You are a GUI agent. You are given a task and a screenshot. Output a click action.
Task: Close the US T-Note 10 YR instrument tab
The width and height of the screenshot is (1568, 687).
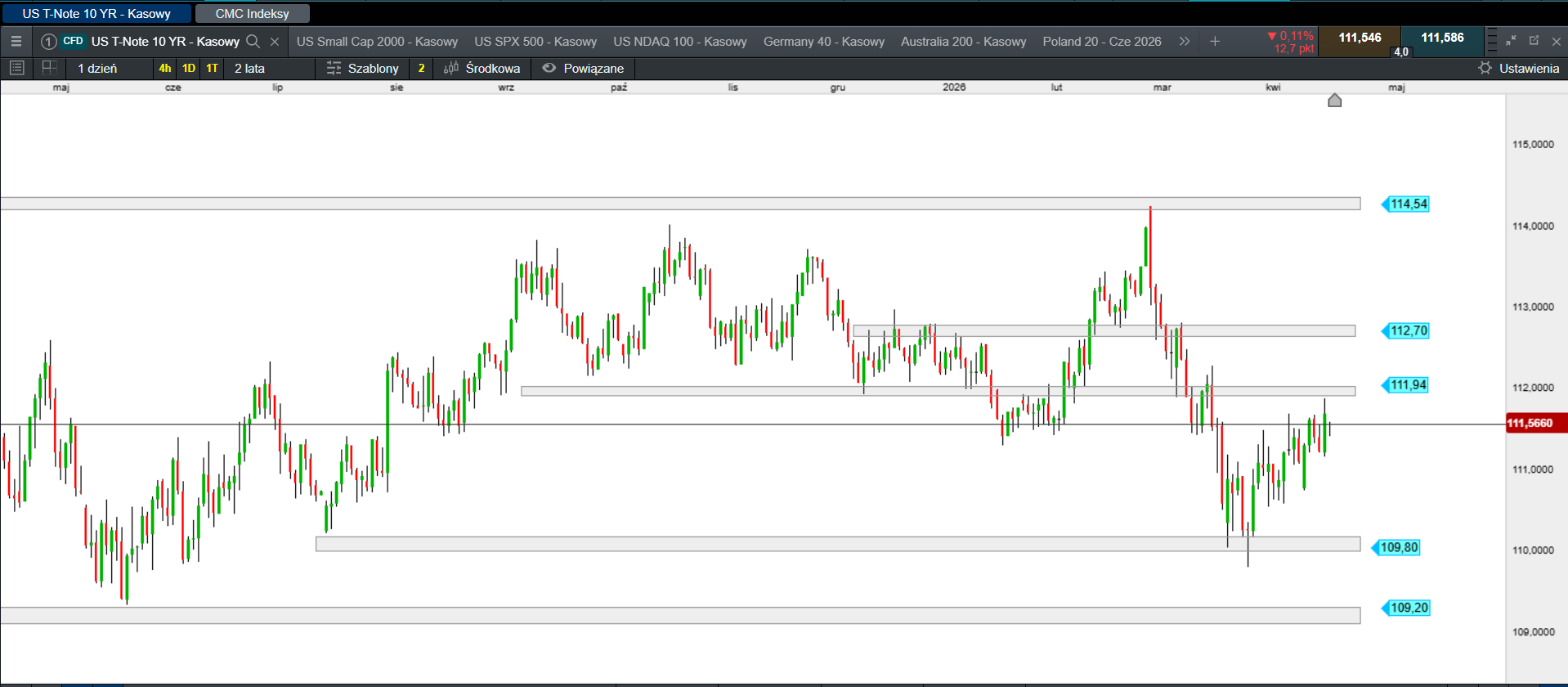pyautogui.click(x=275, y=41)
